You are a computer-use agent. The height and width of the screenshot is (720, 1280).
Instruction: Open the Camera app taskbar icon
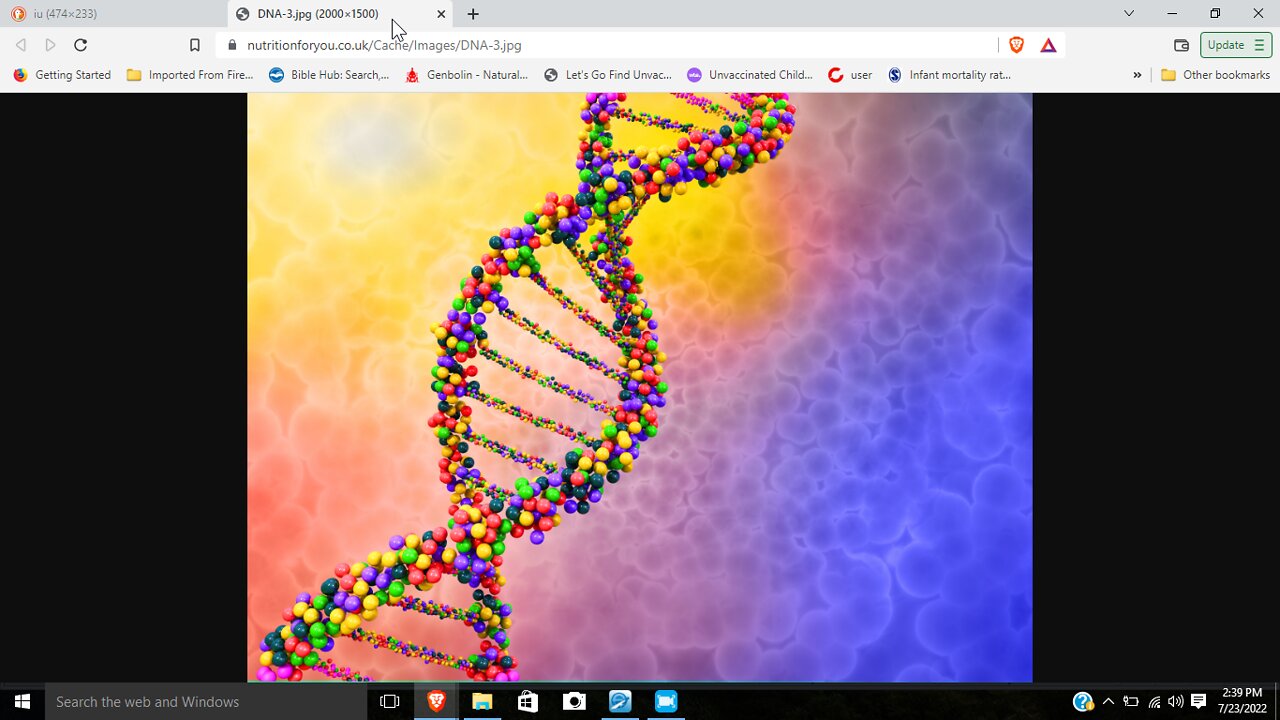(574, 702)
